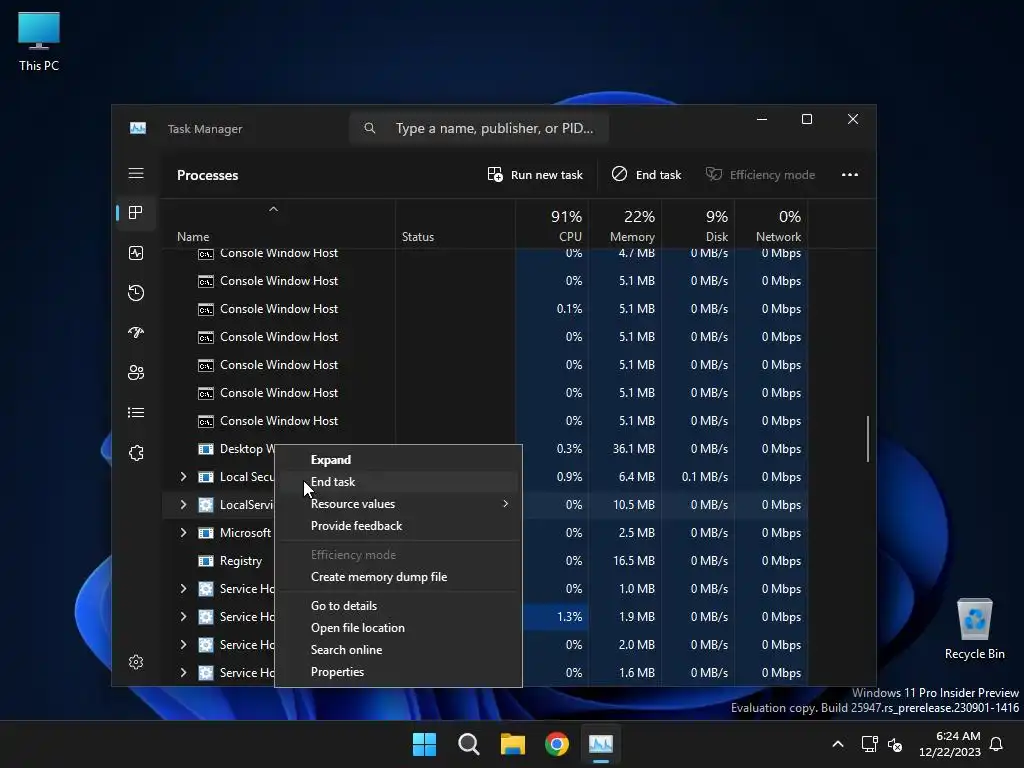Click Task Manager taskbar icon
1024x768 pixels.
point(601,744)
